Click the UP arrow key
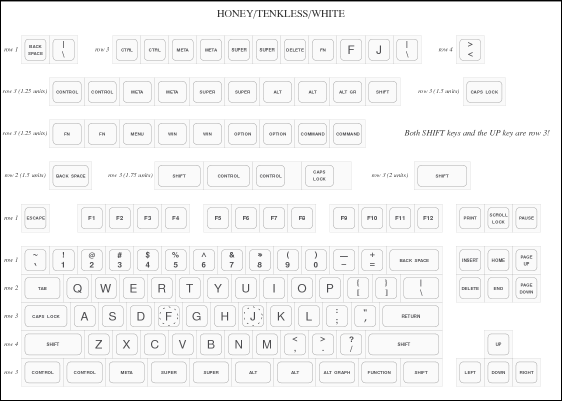 tap(498, 344)
